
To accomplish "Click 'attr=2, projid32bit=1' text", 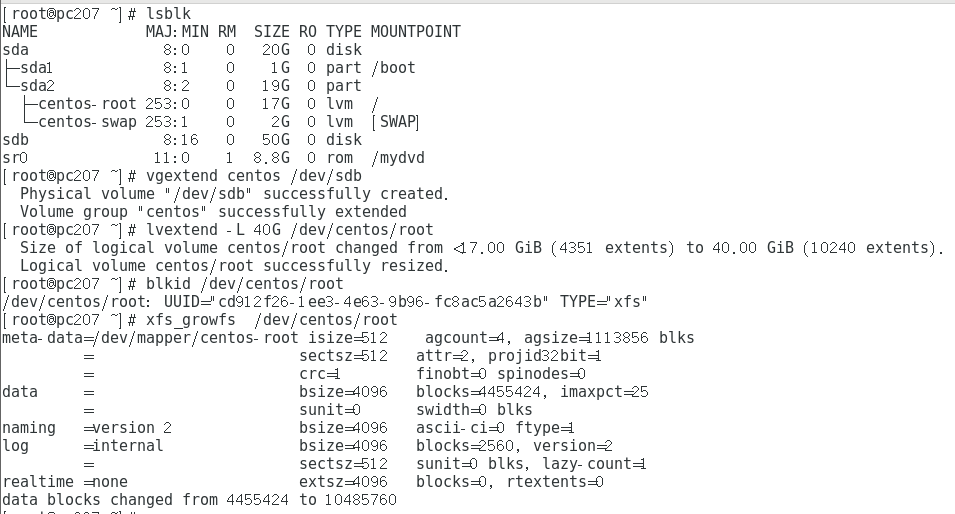I will [509, 356].
